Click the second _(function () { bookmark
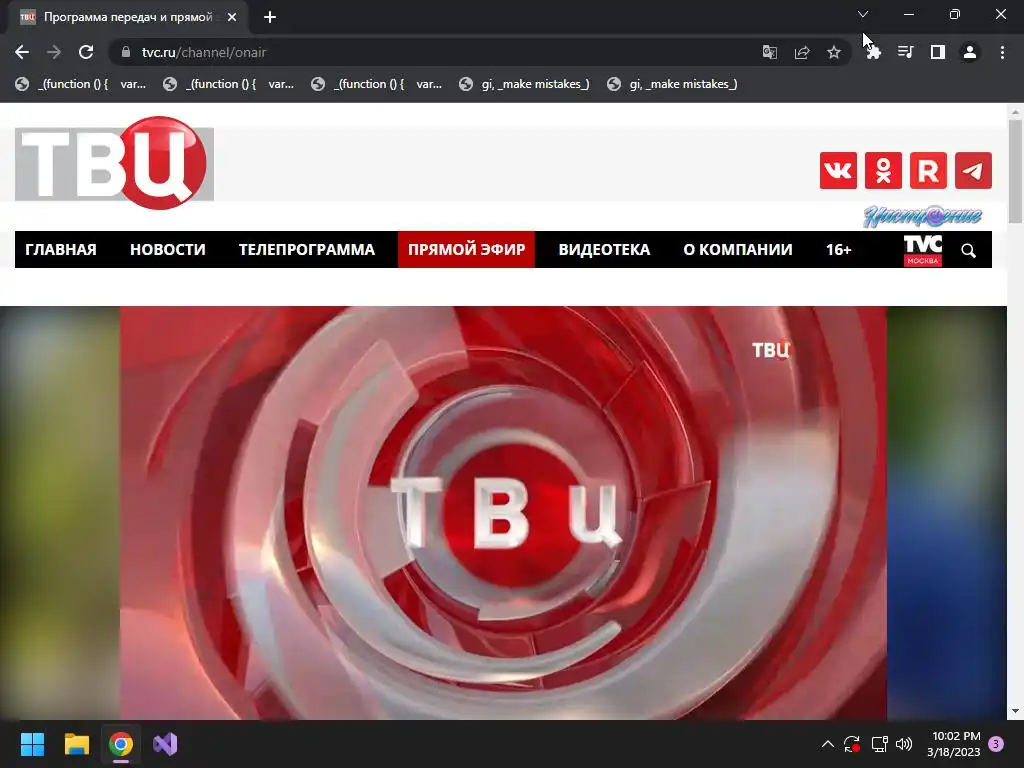This screenshot has height=768, width=1024. coord(229,84)
